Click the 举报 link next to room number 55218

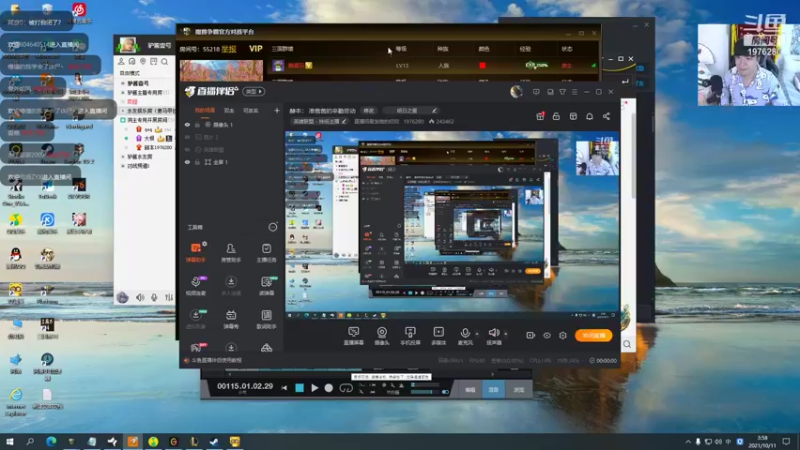(229, 49)
